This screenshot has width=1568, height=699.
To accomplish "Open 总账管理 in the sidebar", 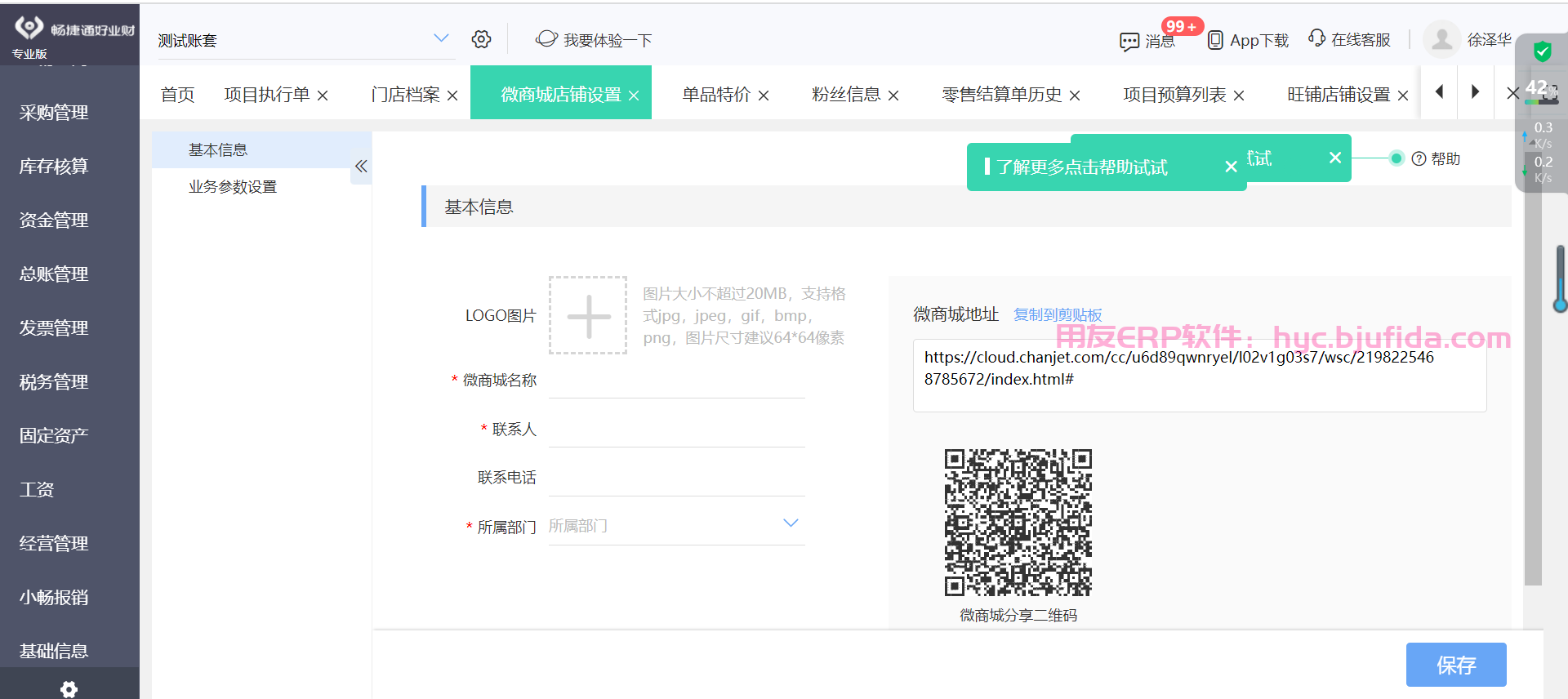I will point(54,274).
